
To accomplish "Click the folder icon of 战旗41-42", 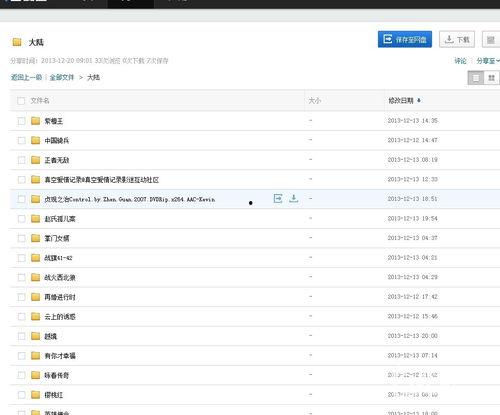I will 36,258.
